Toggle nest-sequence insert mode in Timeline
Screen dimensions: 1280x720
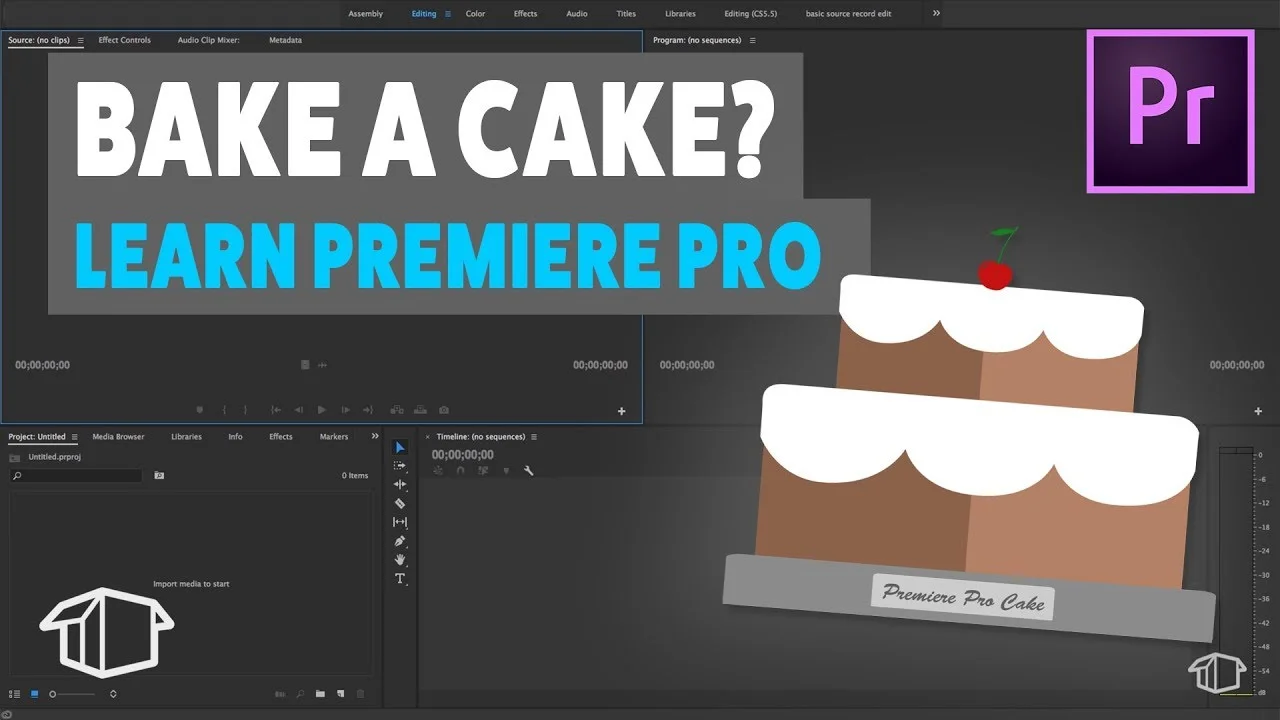pyautogui.click(x=438, y=470)
